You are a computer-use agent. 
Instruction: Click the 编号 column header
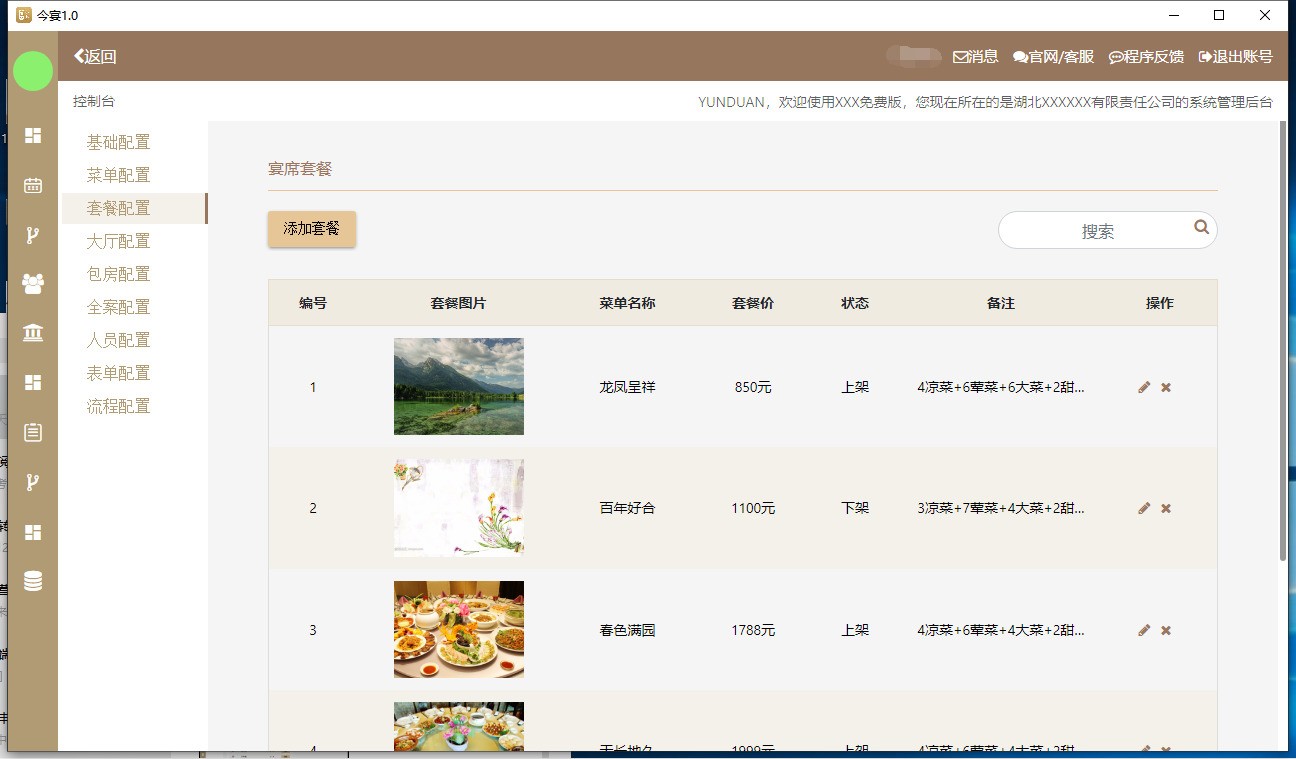click(x=313, y=303)
